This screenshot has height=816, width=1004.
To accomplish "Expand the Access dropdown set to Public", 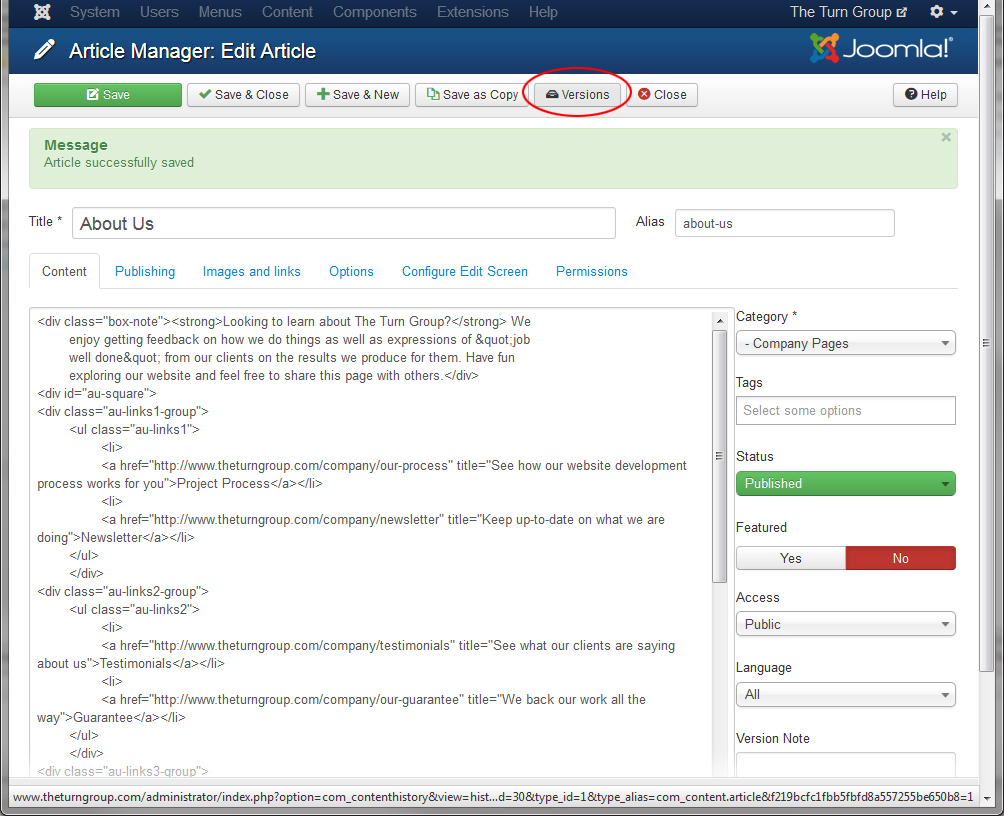I will 845,624.
